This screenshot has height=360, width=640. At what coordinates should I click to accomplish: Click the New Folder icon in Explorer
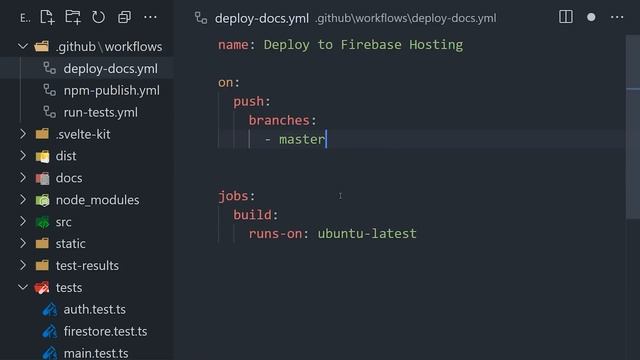[x=73, y=18]
